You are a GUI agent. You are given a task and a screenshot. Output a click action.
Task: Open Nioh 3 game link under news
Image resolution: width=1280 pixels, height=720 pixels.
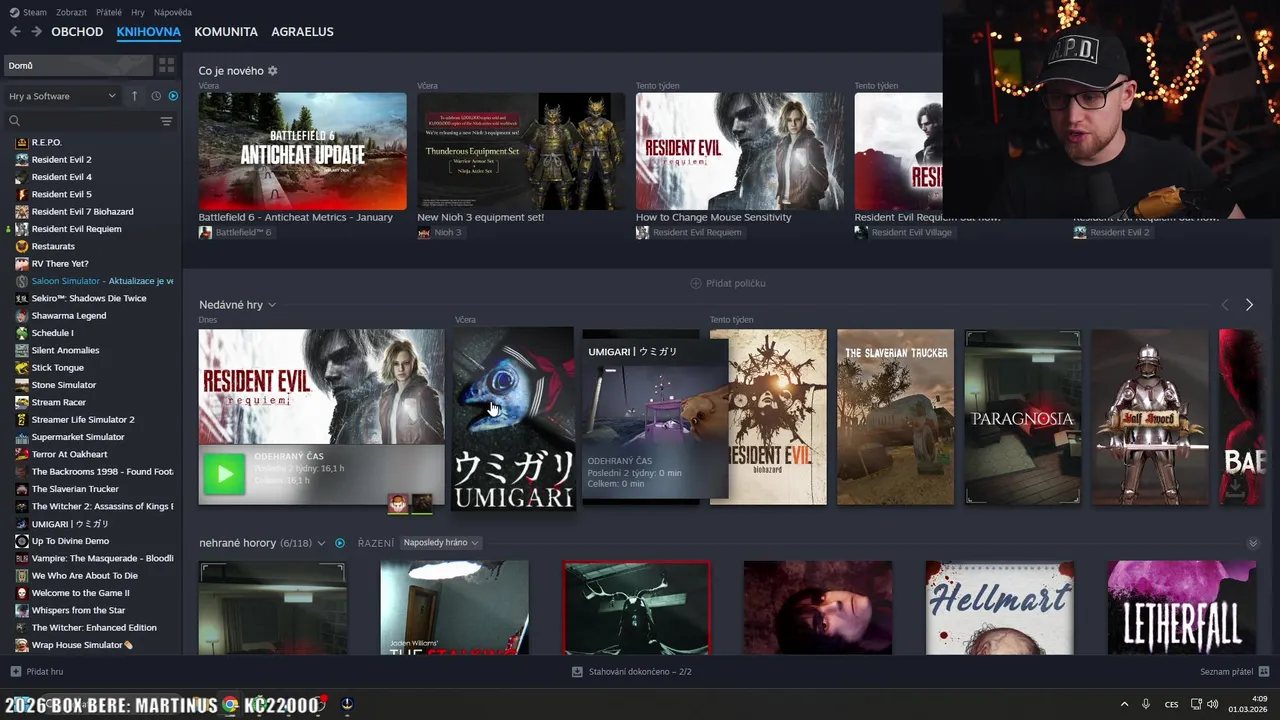pyautogui.click(x=440, y=232)
